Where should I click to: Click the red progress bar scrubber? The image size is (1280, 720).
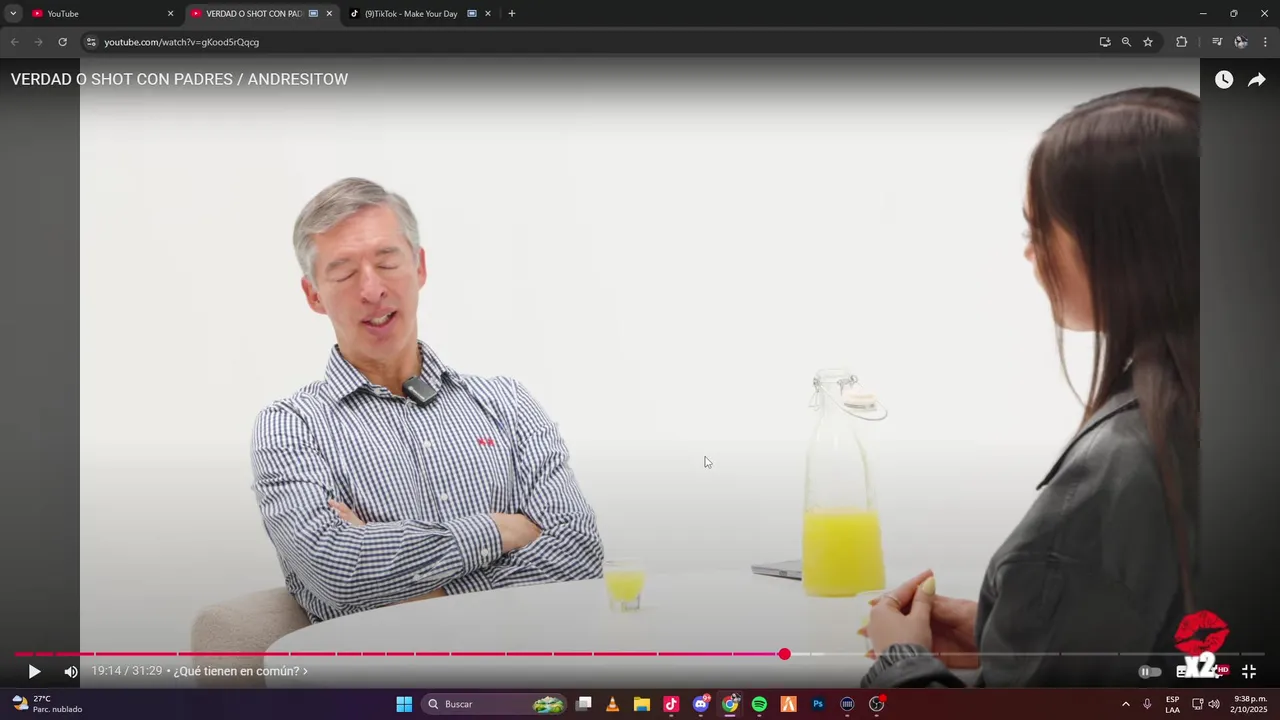point(784,654)
